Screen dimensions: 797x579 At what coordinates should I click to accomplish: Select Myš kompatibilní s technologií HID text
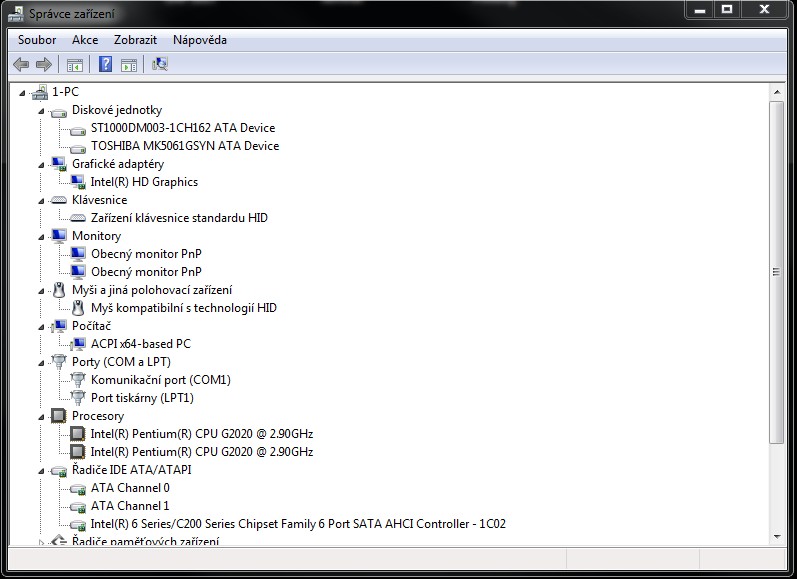(184, 308)
